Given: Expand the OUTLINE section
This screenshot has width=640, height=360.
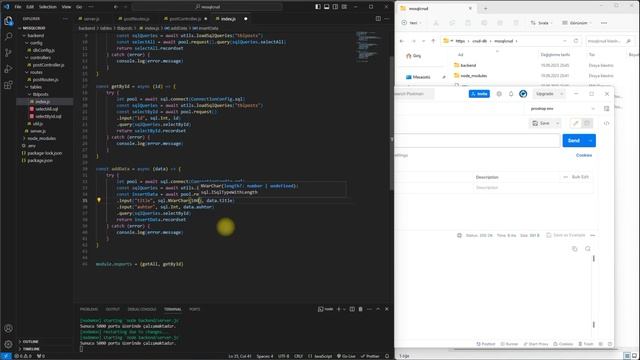Looking at the screenshot, I should pyautogui.click(x=30, y=342).
